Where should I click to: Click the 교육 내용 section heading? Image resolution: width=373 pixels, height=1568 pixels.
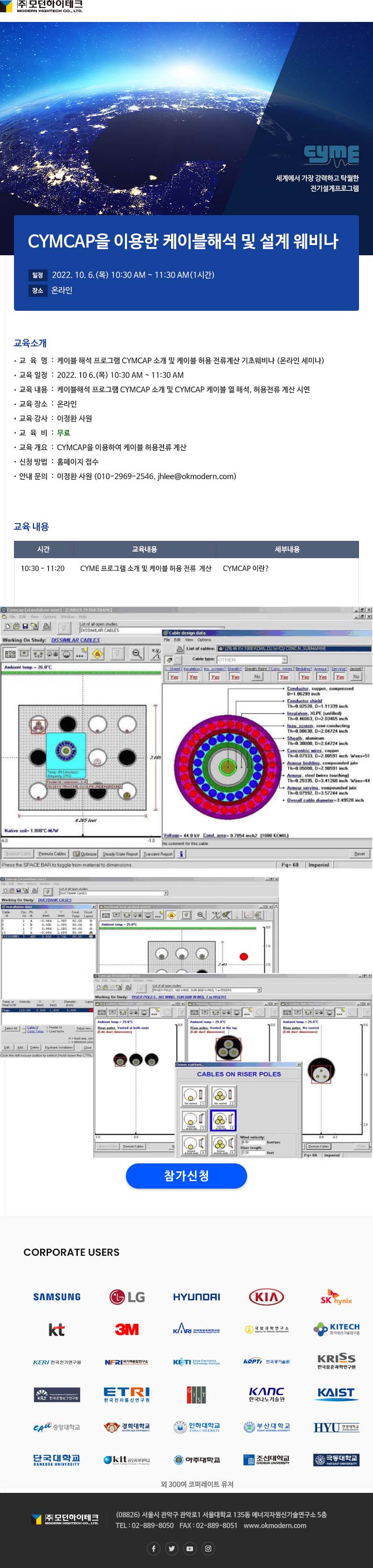(32, 526)
